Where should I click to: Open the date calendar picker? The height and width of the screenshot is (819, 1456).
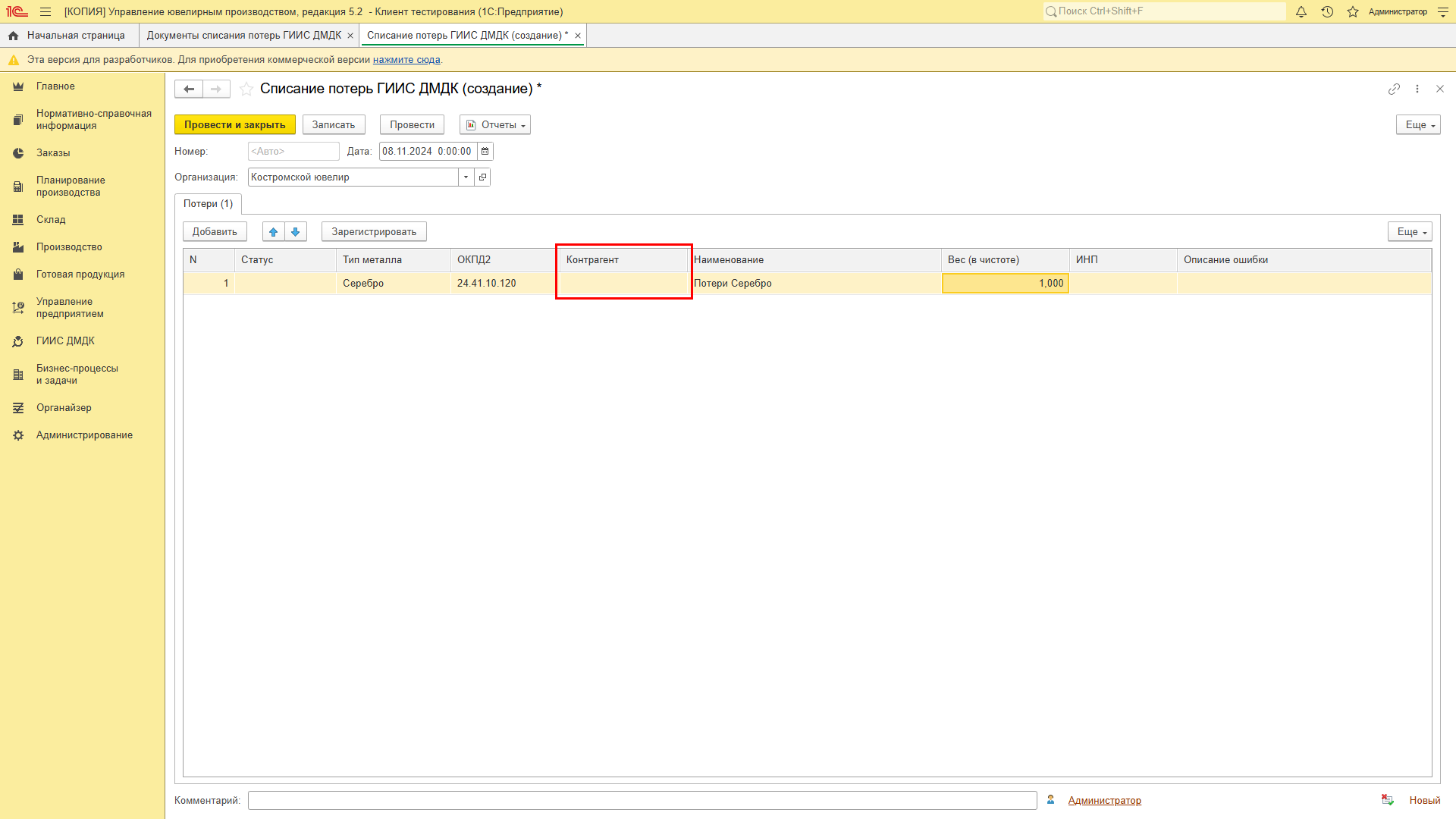[x=485, y=152]
